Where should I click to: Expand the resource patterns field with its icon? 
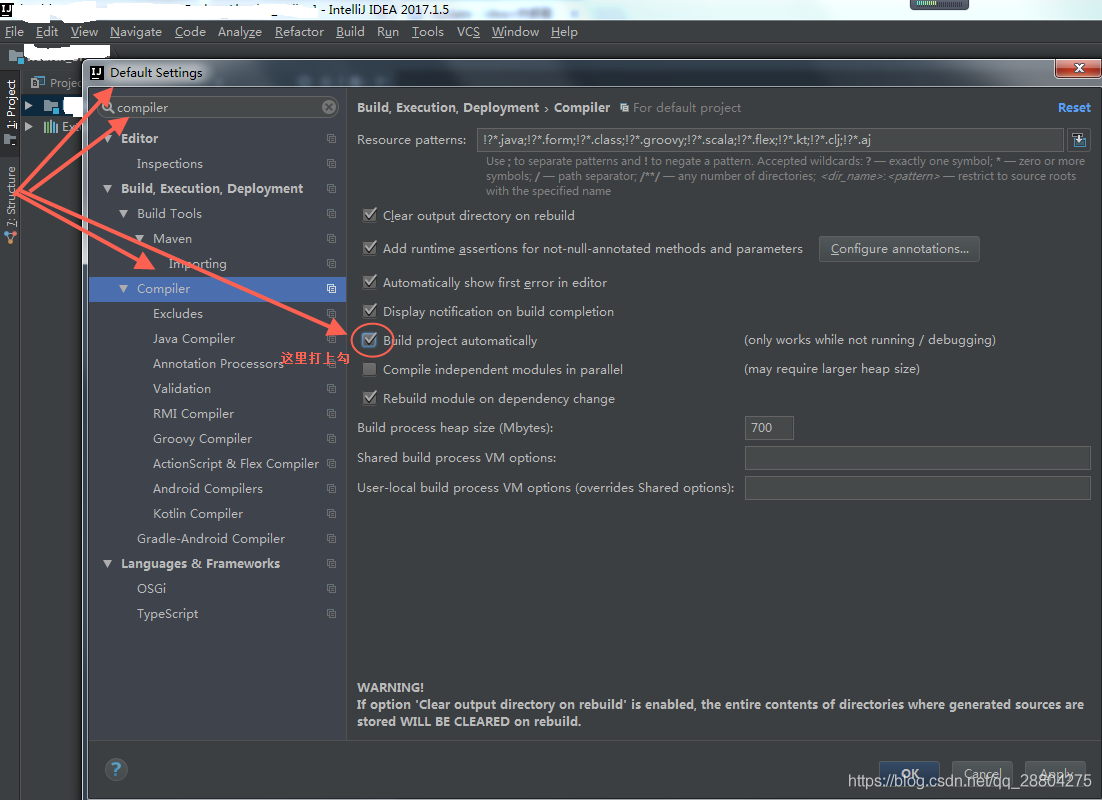click(x=1079, y=140)
